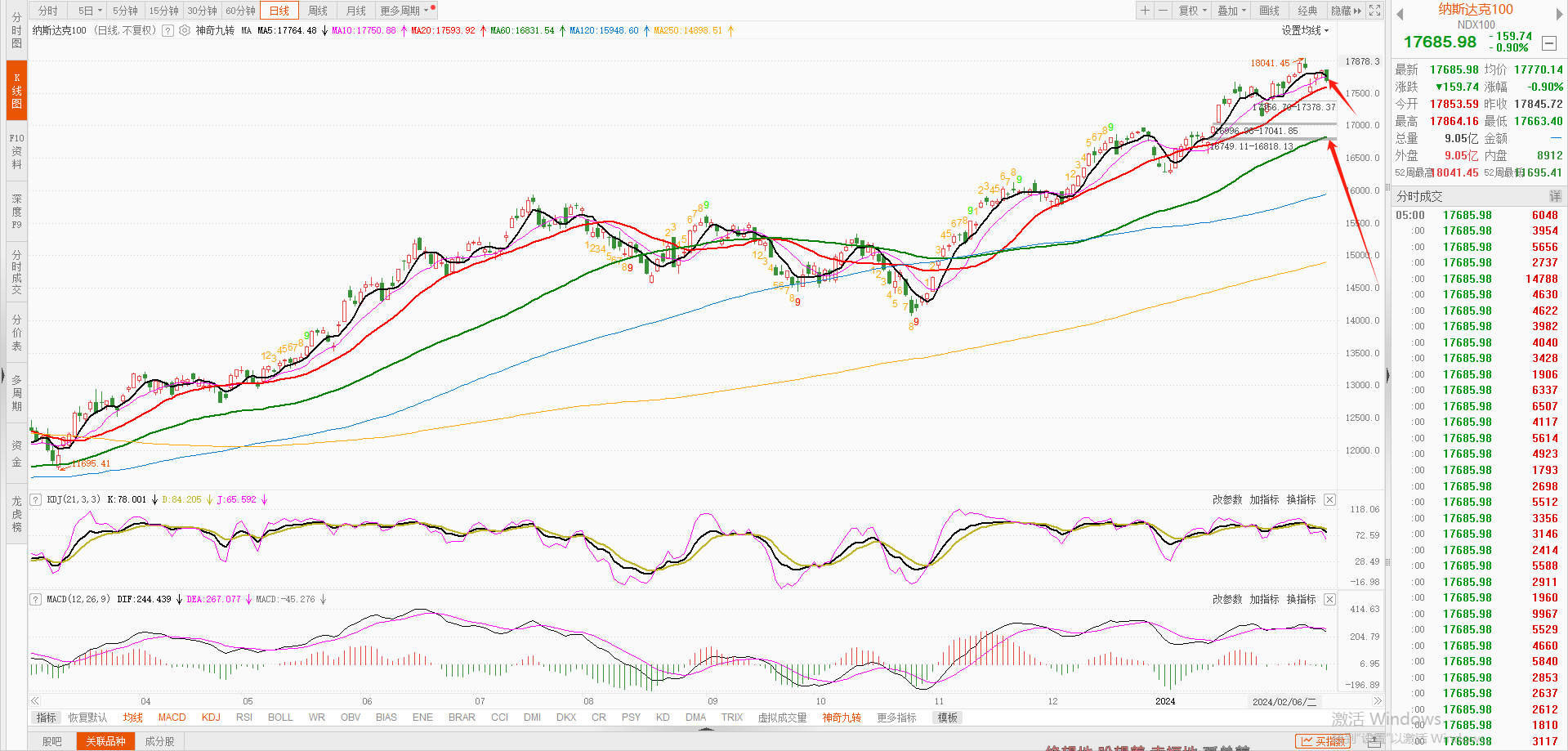1568x751 pixels.
Task: Close the KDJ indicator panel
Action: click(1329, 499)
